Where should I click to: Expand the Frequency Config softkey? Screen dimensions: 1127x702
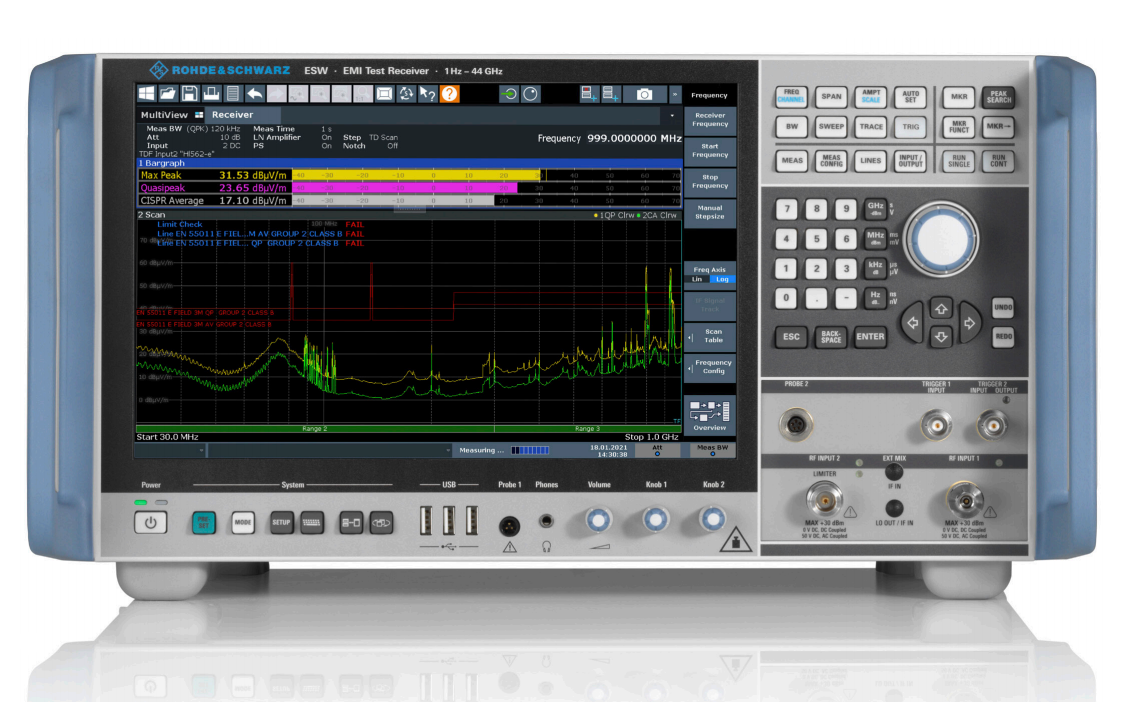pyautogui.click(x=711, y=367)
